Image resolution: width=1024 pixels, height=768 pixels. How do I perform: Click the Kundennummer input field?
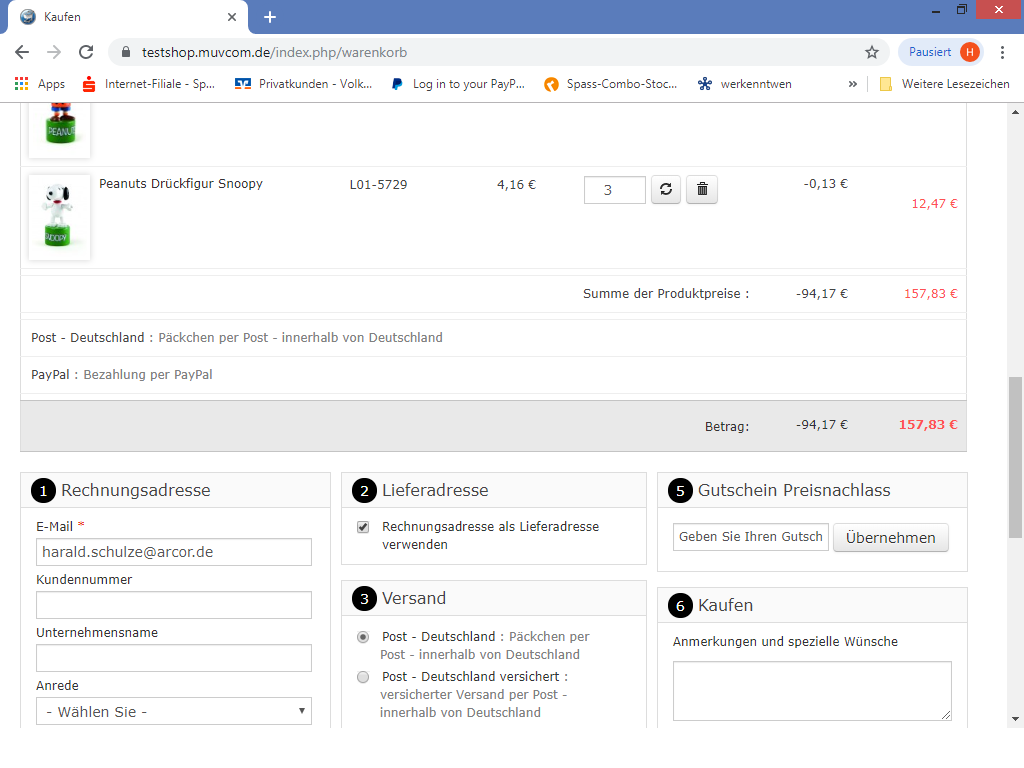coord(174,605)
